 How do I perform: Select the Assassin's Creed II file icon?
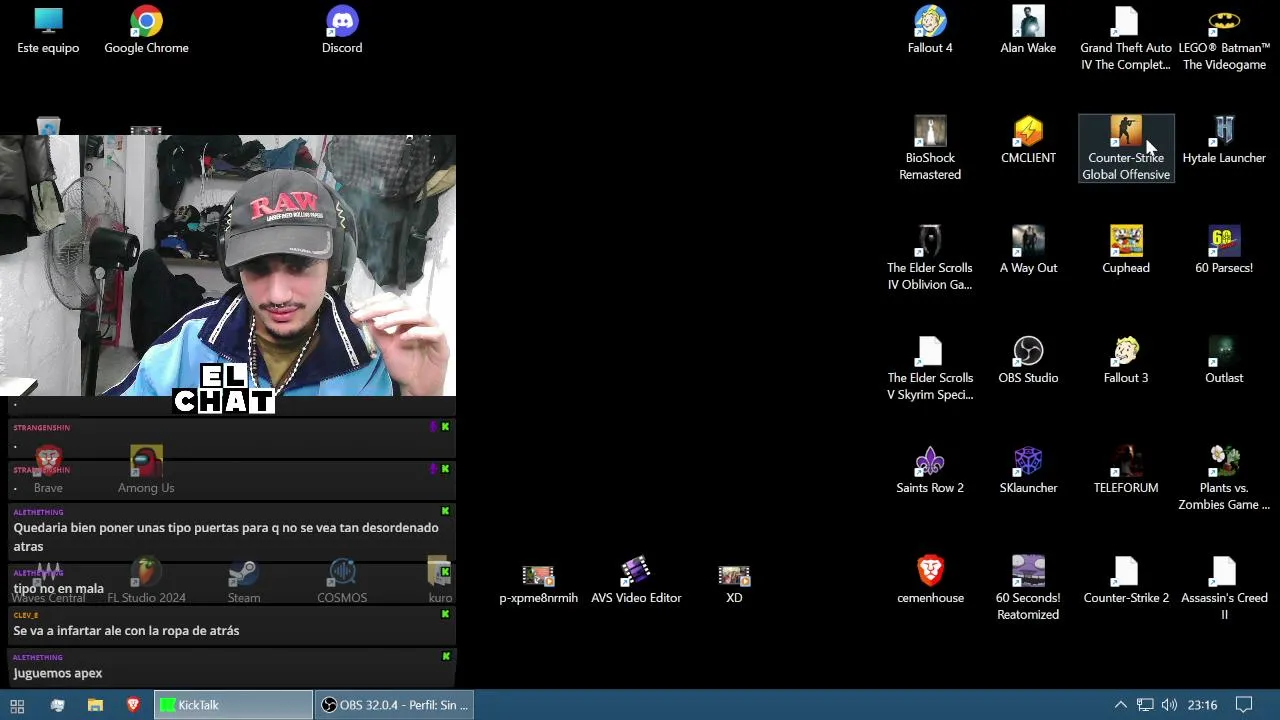pos(1224,589)
